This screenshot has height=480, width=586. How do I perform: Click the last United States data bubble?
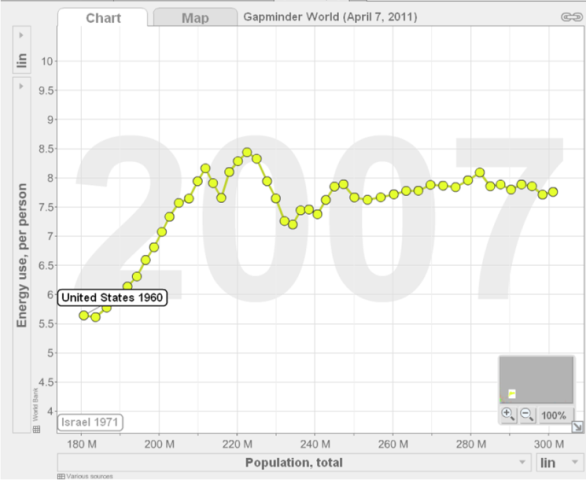[x=553, y=192]
